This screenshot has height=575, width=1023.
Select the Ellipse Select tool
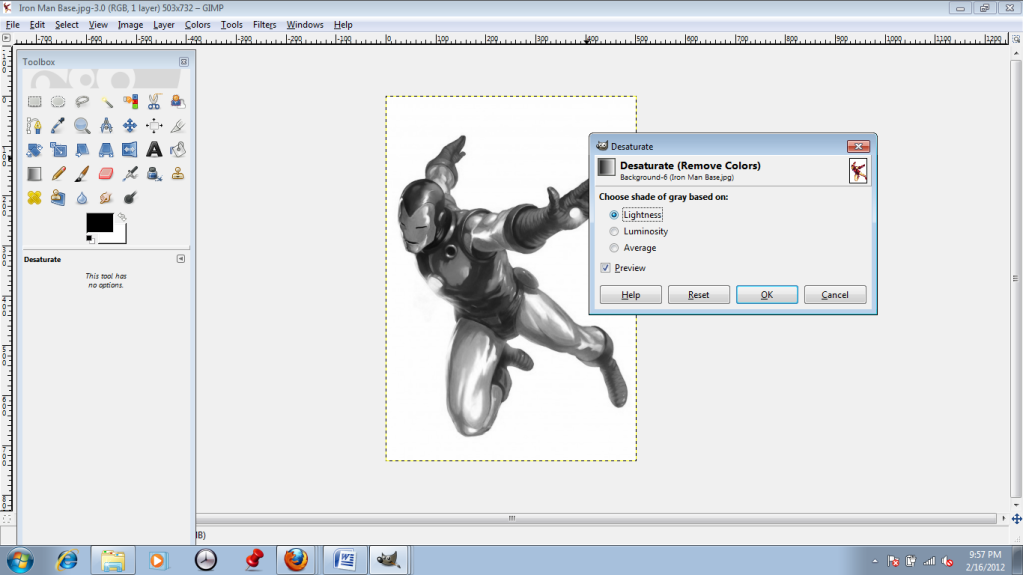pos(58,101)
